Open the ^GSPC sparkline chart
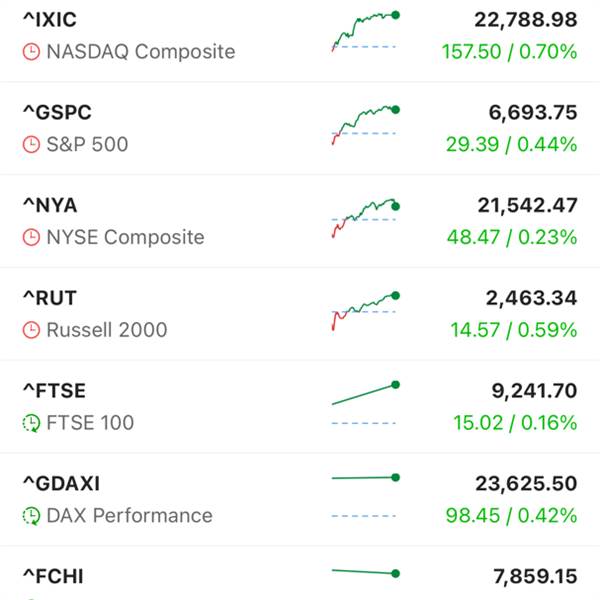Viewport: 600px width, 600px height. 365,124
